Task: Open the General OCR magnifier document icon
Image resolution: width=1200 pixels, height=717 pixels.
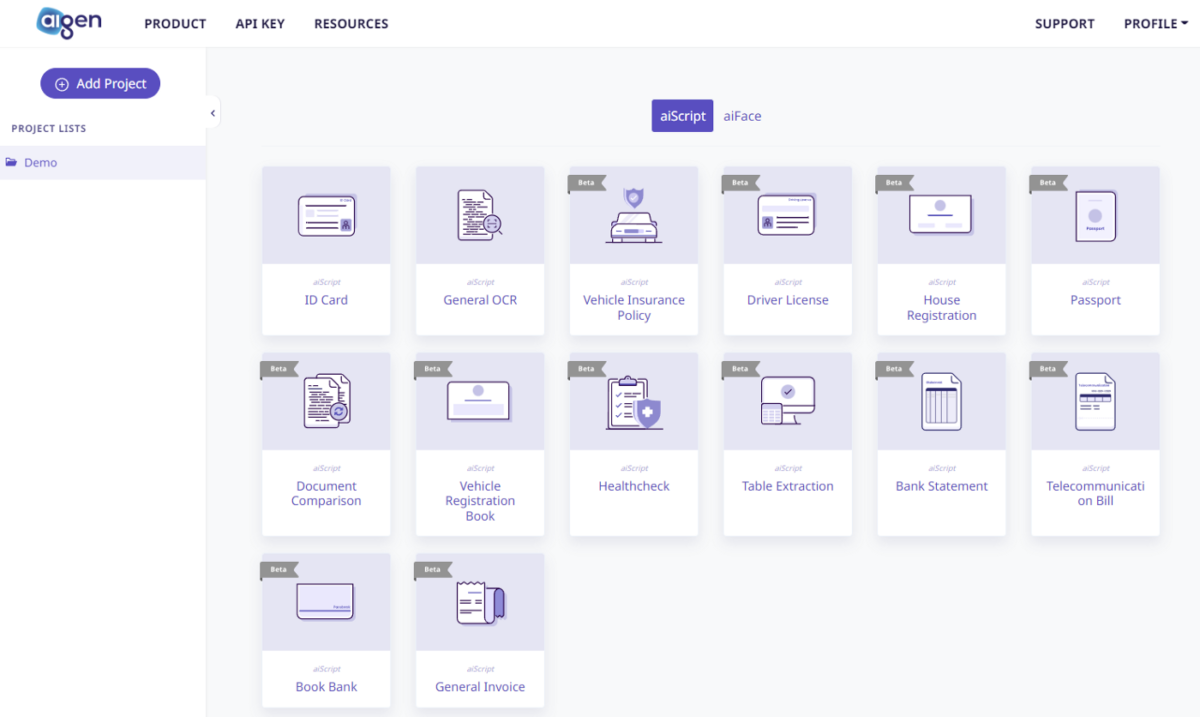Action: coord(480,216)
